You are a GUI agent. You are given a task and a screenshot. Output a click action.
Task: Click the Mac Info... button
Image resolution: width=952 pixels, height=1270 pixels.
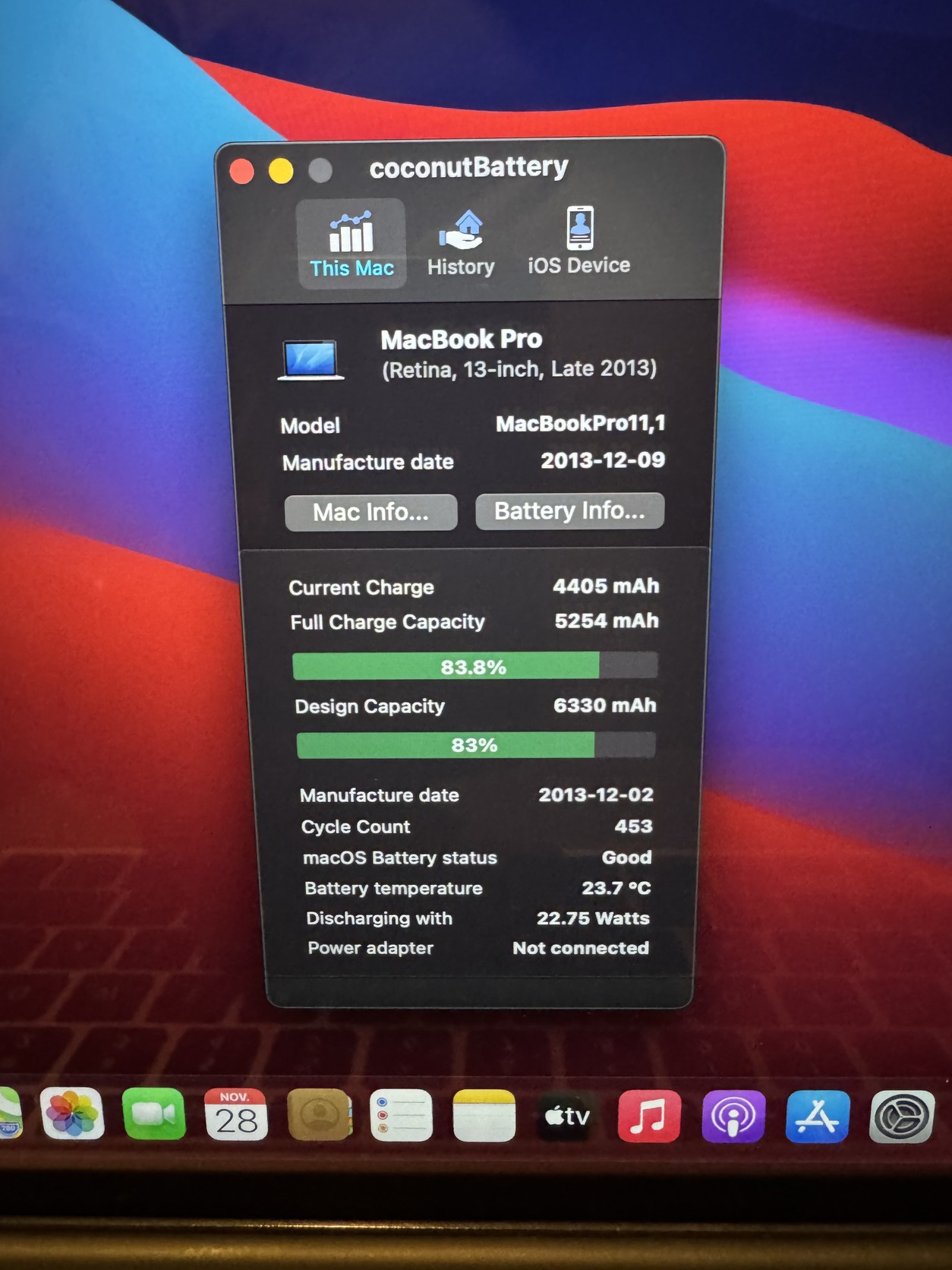[x=371, y=512]
